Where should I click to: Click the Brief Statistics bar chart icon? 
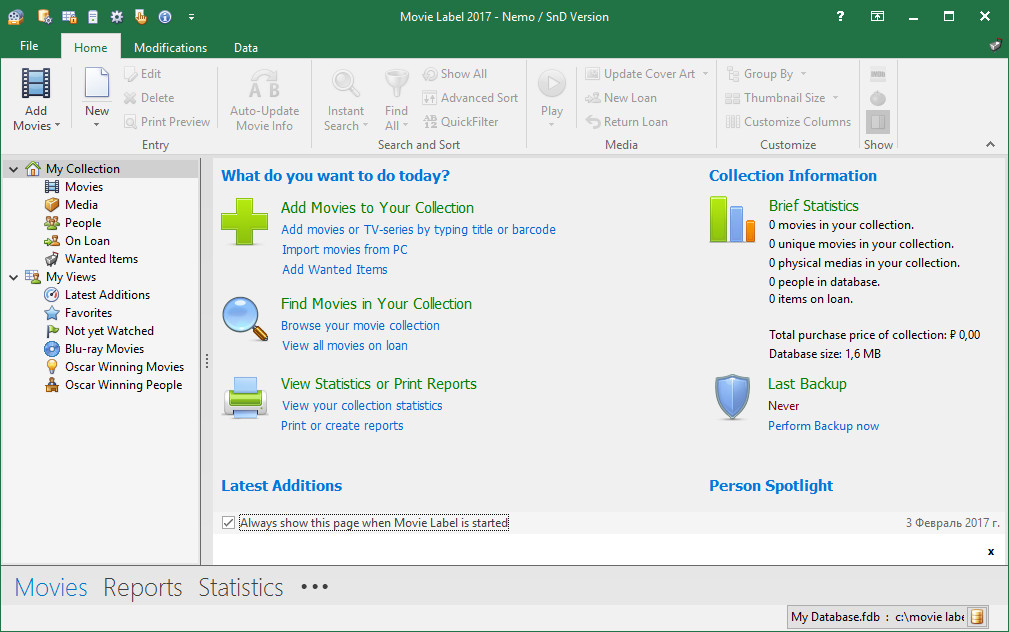click(732, 220)
